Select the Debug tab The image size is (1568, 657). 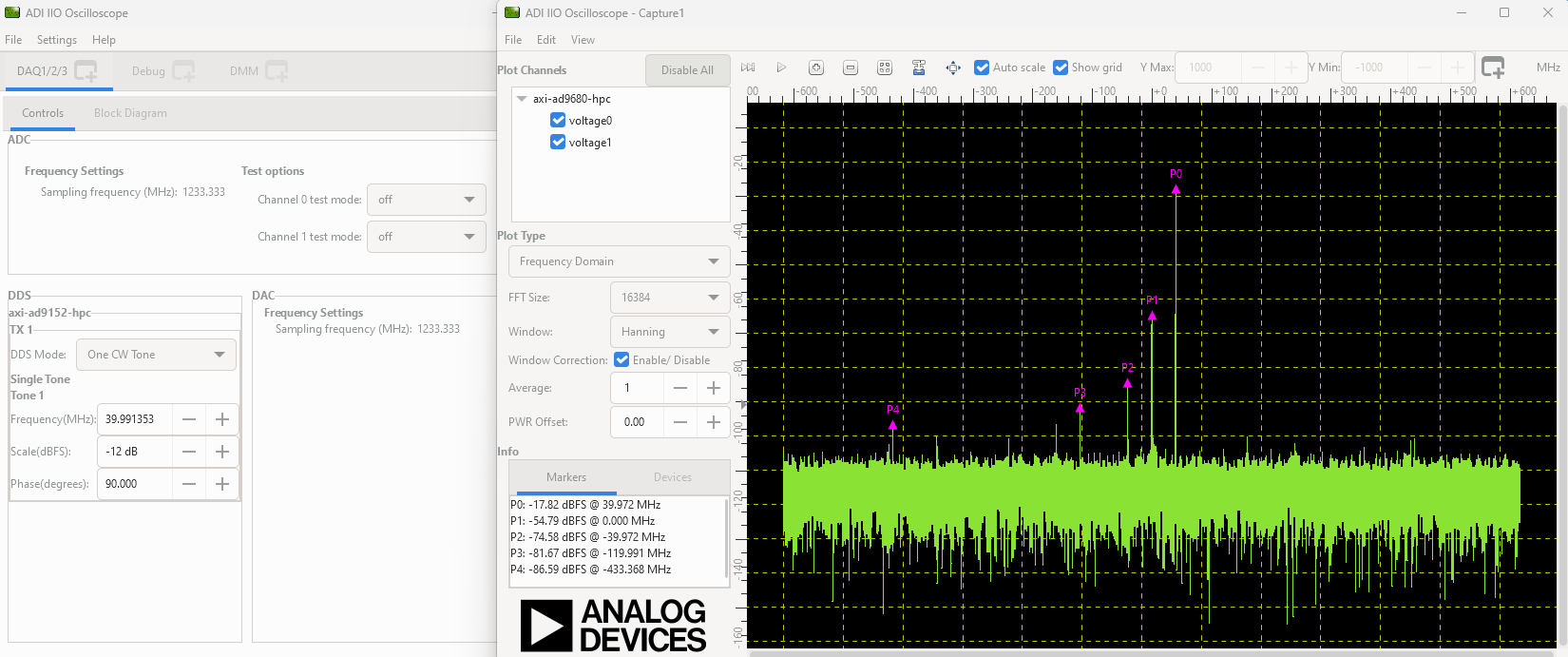tap(148, 71)
